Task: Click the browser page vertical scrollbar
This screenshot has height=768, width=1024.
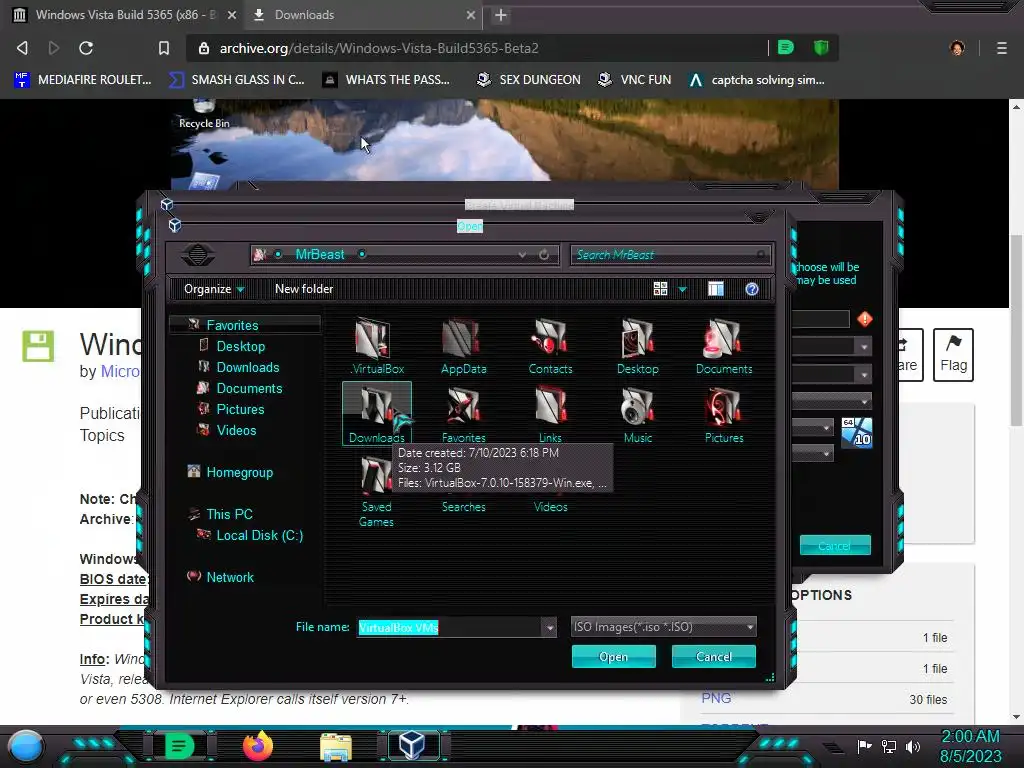Action: 1016,330
